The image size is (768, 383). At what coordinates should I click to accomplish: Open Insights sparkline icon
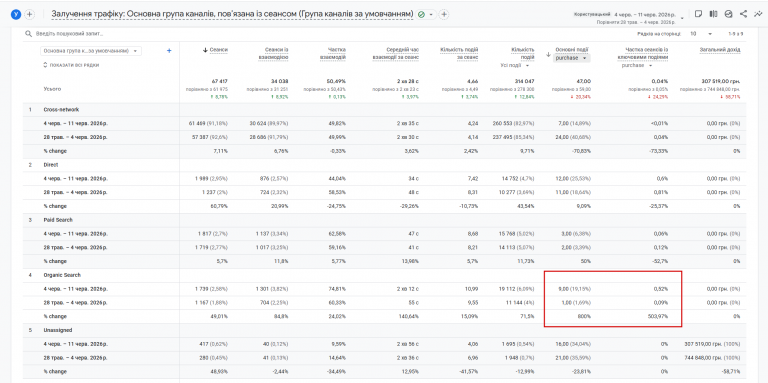click(x=758, y=14)
